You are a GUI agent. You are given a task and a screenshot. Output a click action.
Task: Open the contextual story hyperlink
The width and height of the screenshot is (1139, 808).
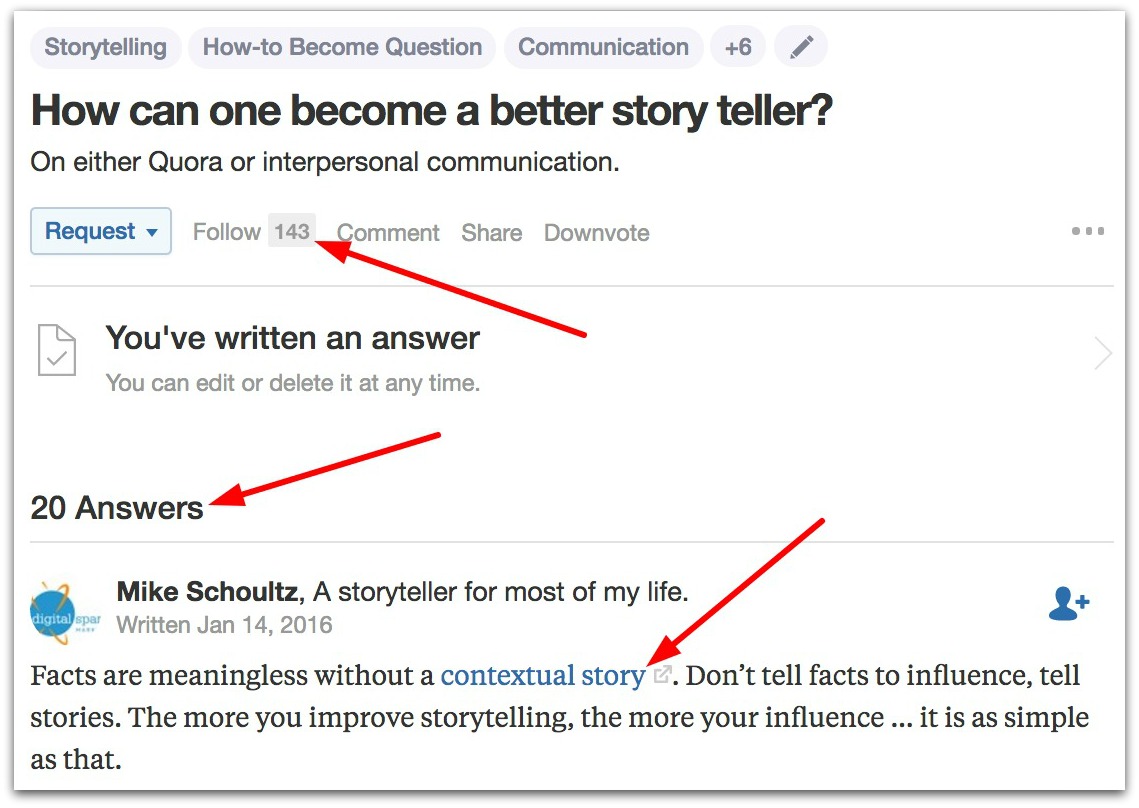543,675
